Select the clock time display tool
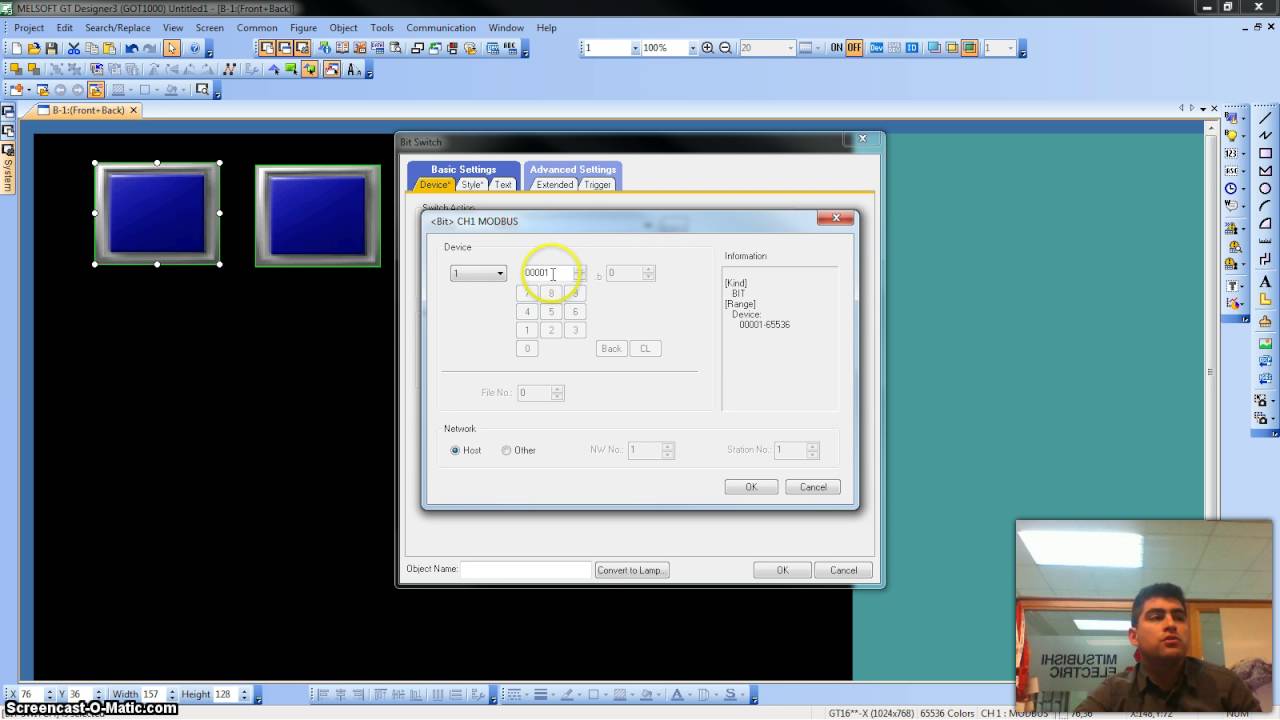Image resolution: width=1280 pixels, height=720 pixels. 1231,188
